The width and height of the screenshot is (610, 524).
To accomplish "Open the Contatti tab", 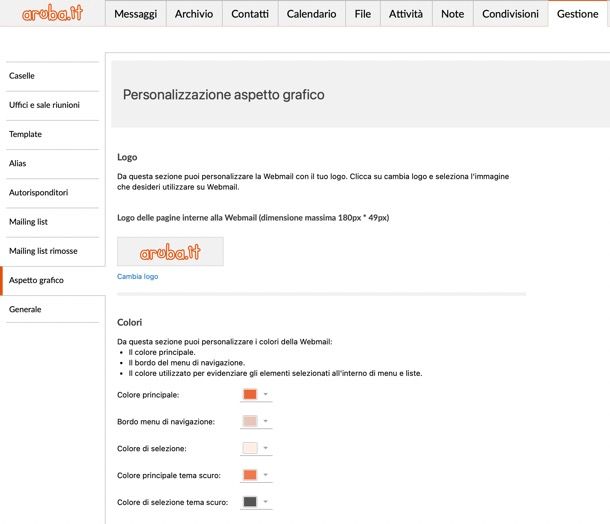I will (x=250, y=14).
